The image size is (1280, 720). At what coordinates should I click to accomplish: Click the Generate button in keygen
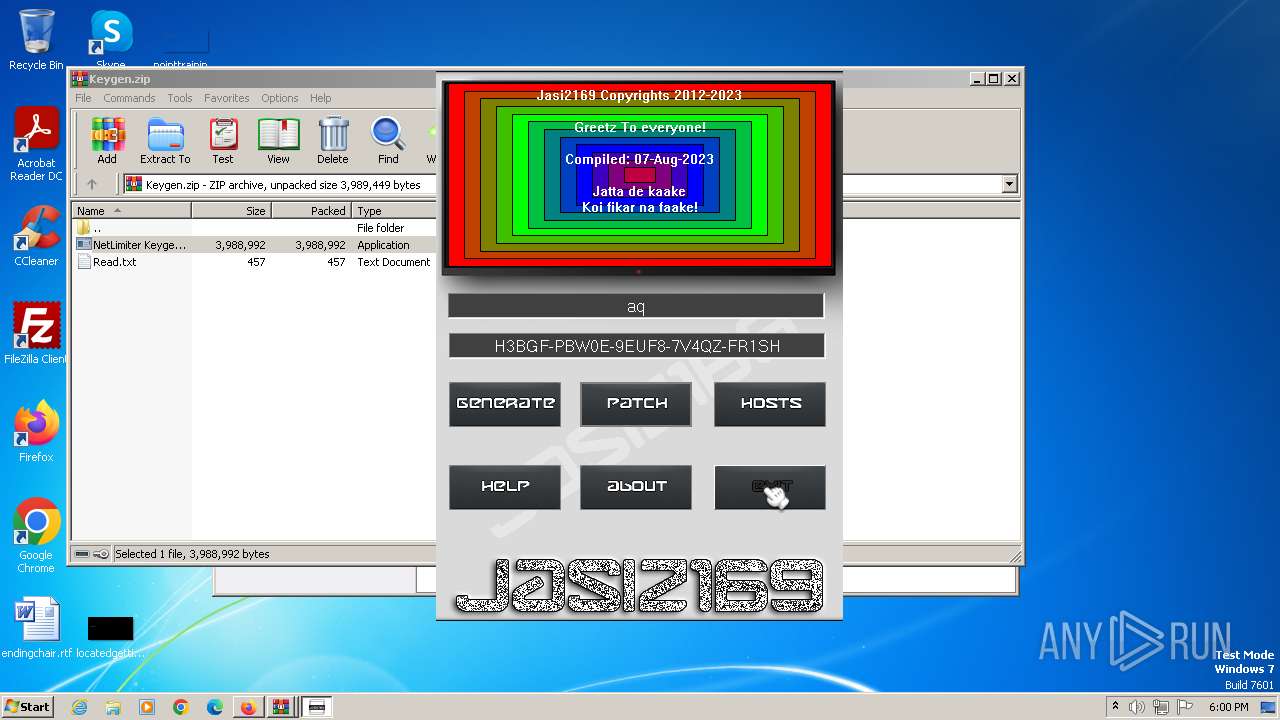click(x=505, y=404)
